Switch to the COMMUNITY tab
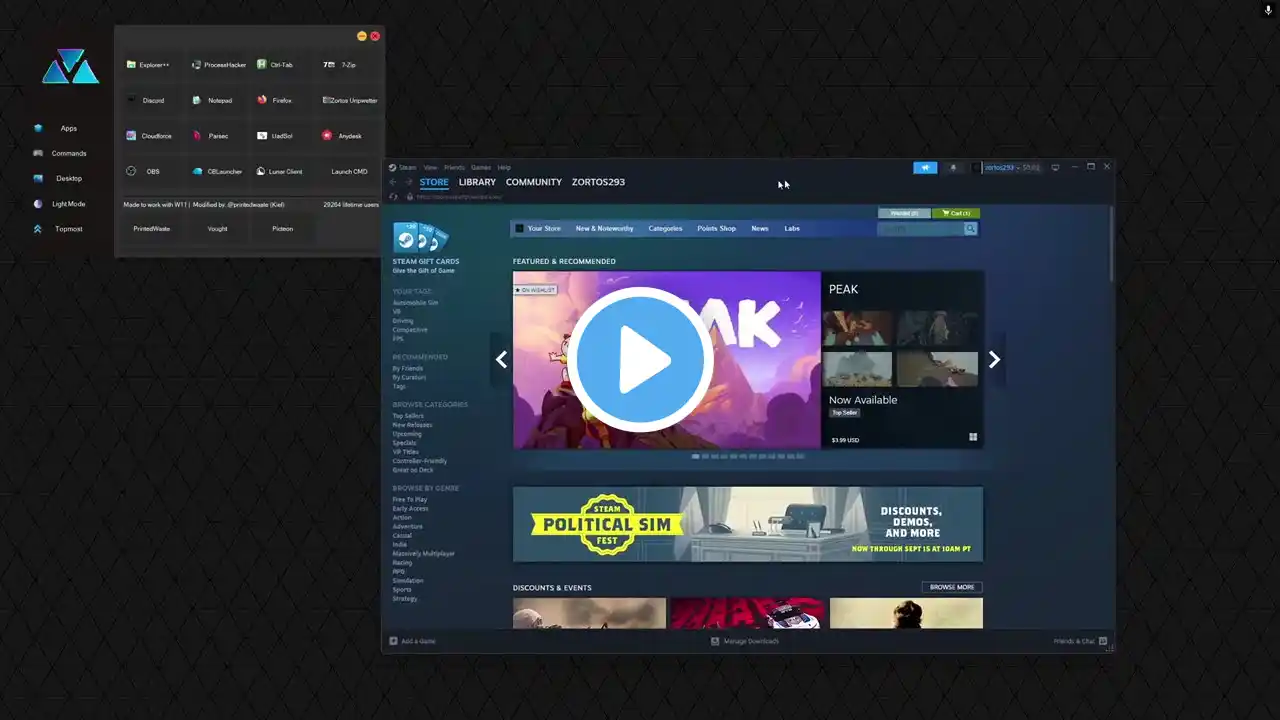 (534, 182)
